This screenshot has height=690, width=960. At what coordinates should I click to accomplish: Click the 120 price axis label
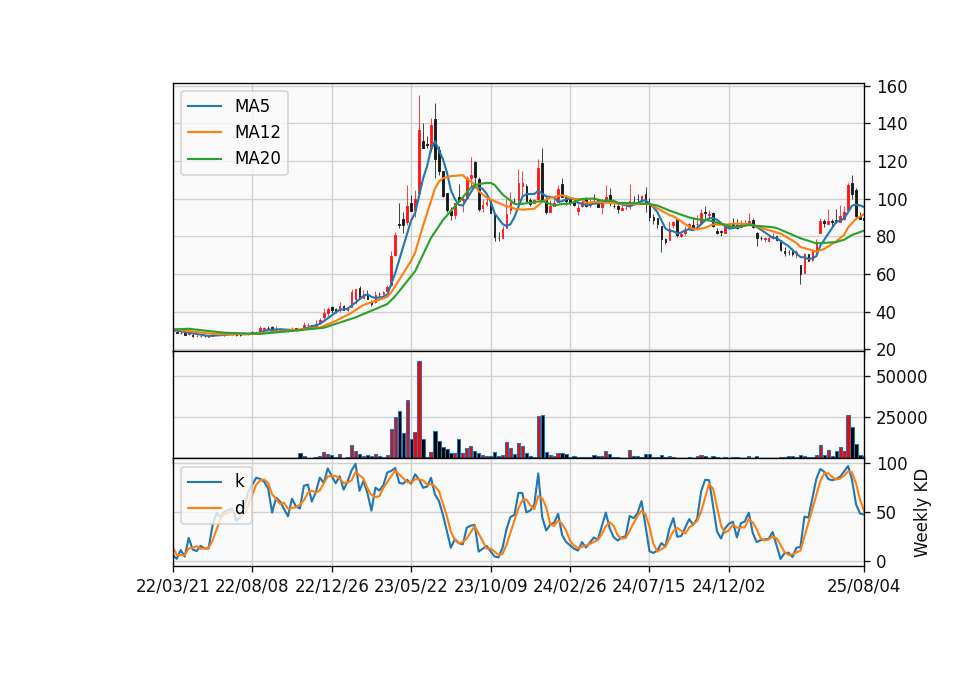click(x=892, y=162)
